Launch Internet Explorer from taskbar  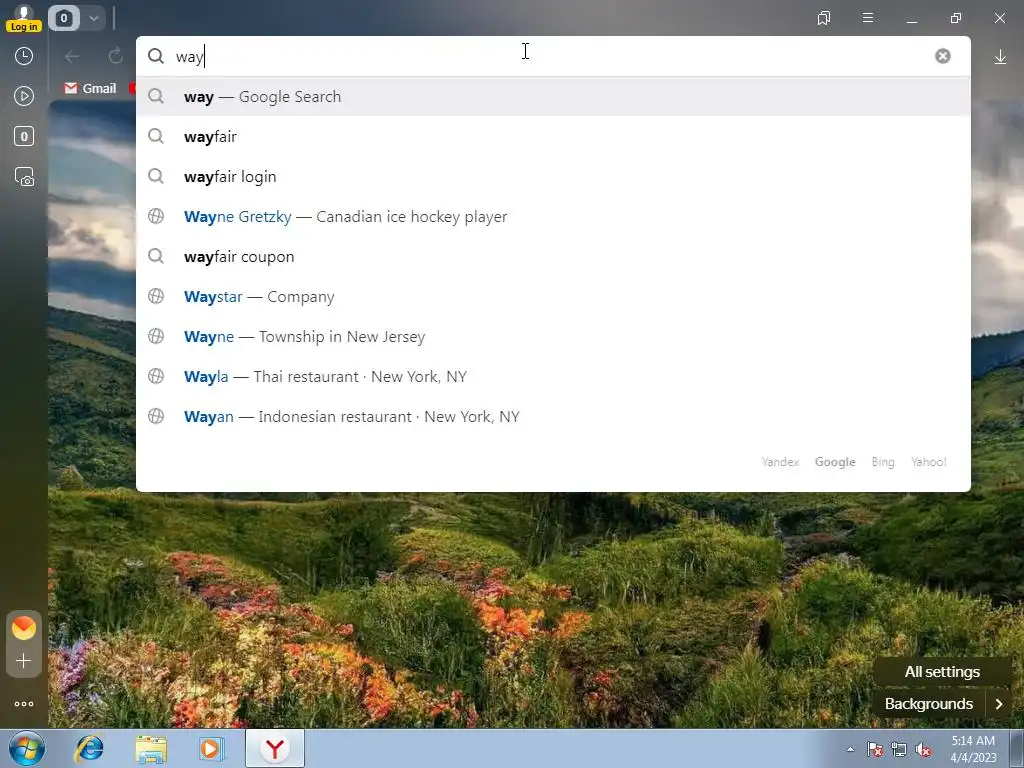point(89,748)
